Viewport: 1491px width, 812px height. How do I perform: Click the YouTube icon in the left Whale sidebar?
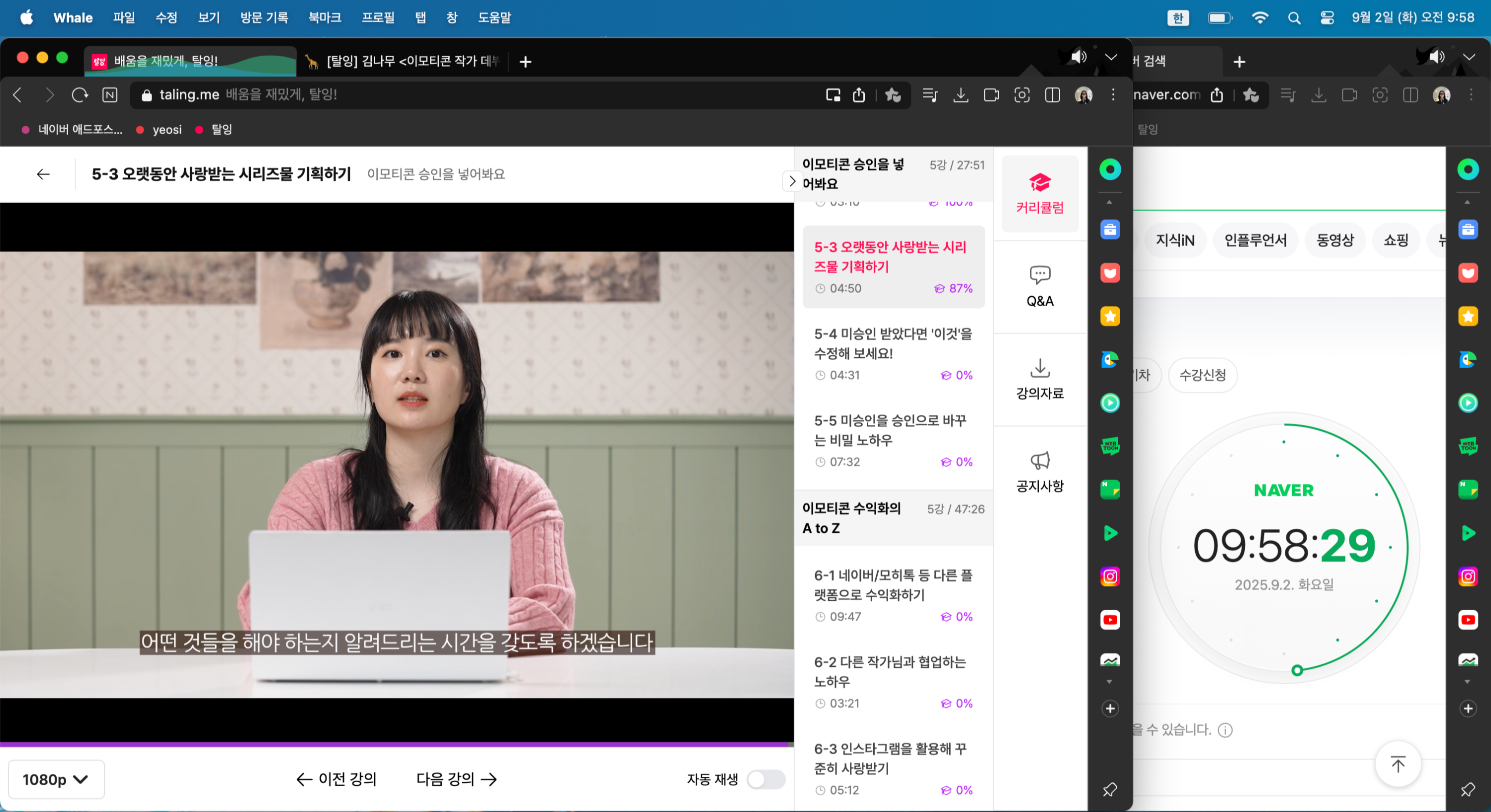(x=1110, y=619)
